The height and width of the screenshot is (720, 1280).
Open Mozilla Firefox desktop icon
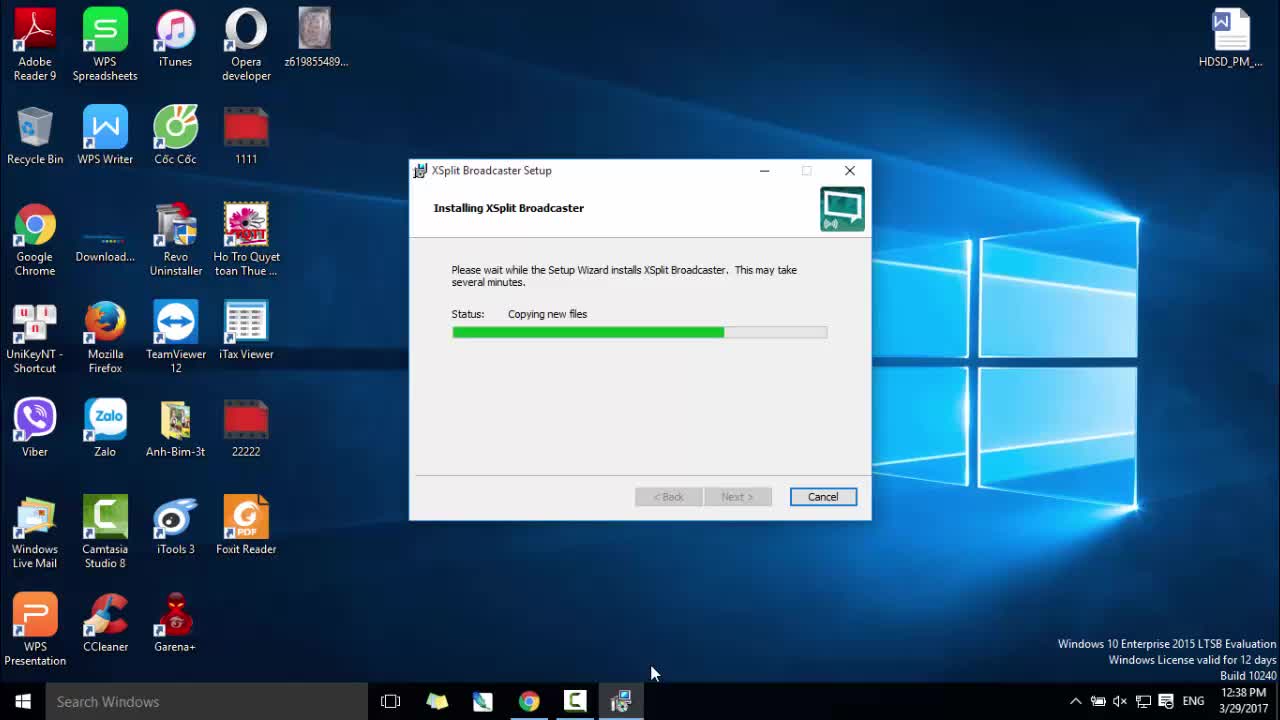point(105,338)
